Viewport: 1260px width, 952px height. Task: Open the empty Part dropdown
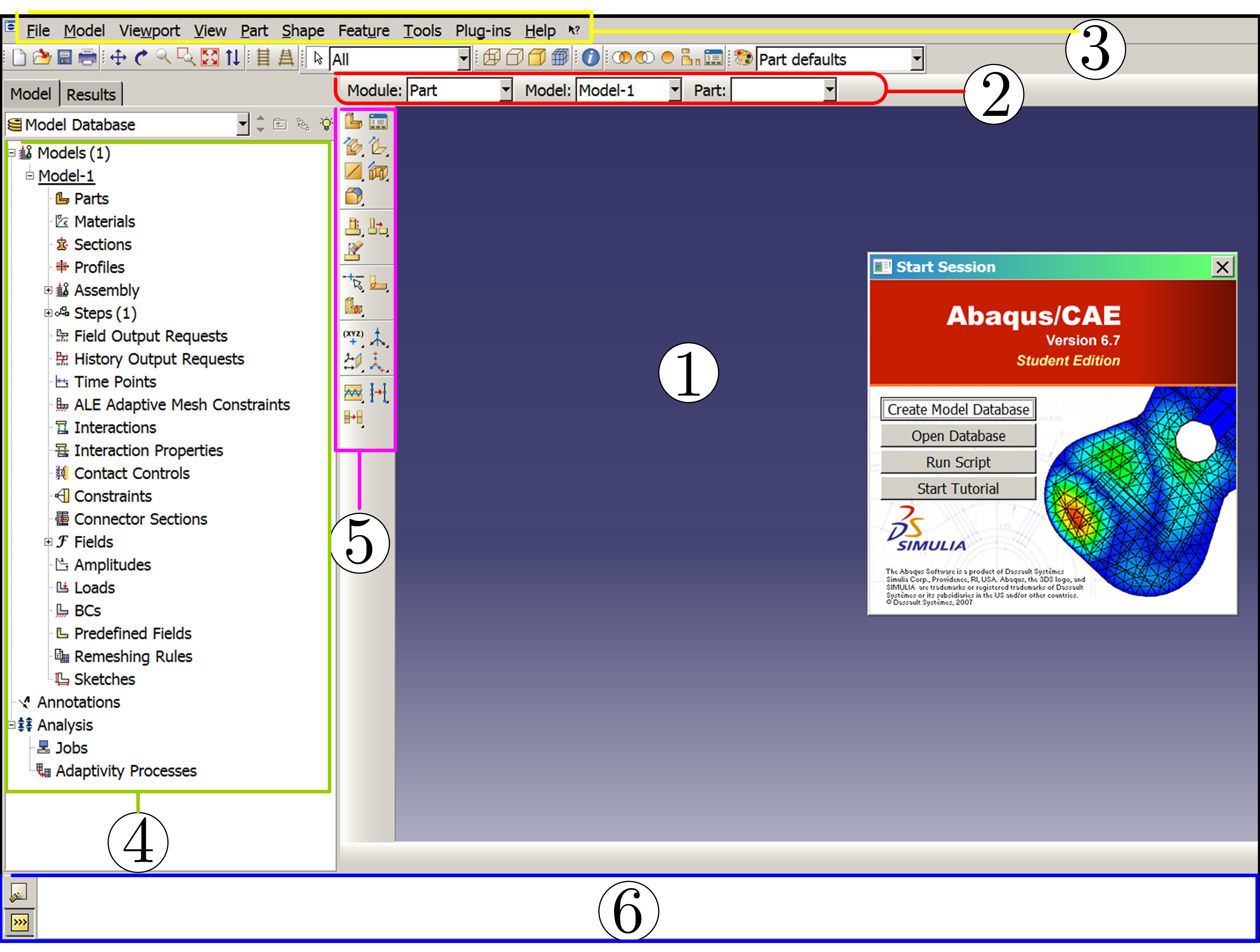click(x=783, y=90)
